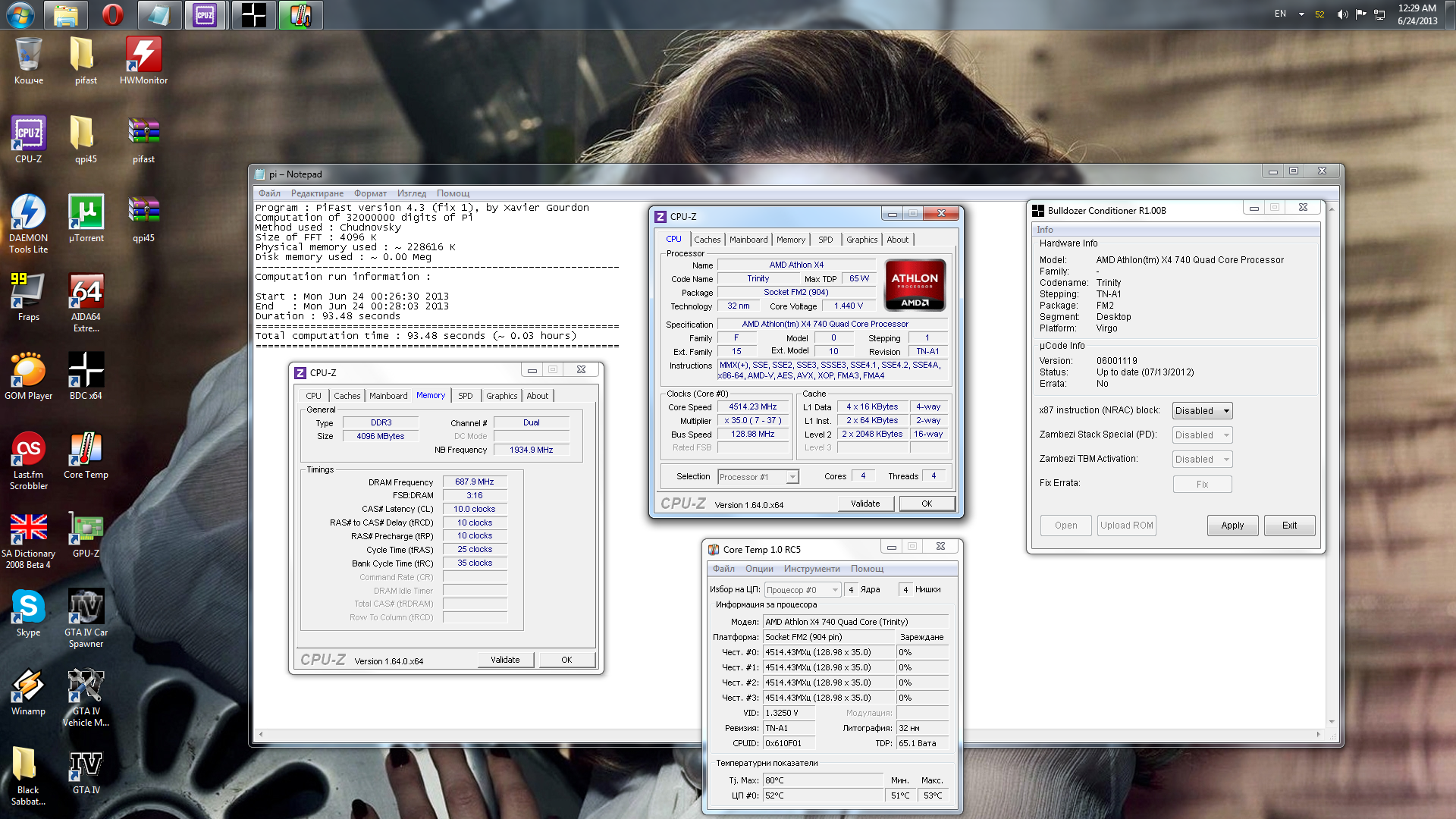The width and height of the screenshot is (1456, 819).
Task: Open Opera browser from taskbar
Action: 113,14
